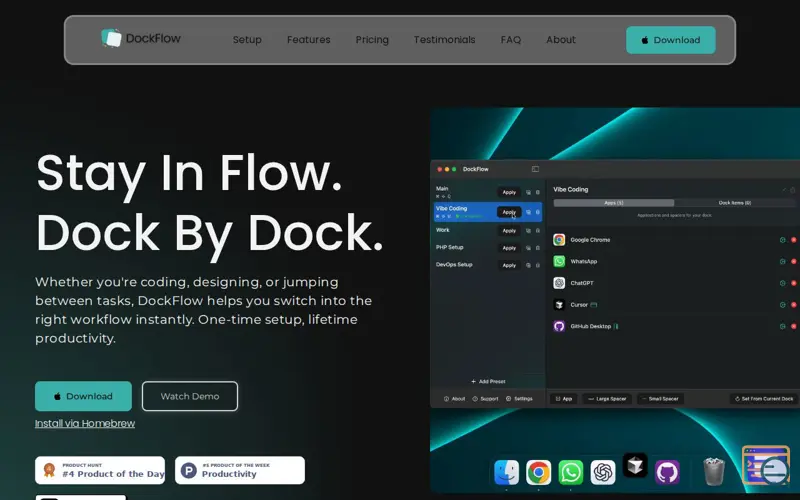
Task: Toggle the sidebar icon in DockFlow title bar
Action: [x=535, y=169]
